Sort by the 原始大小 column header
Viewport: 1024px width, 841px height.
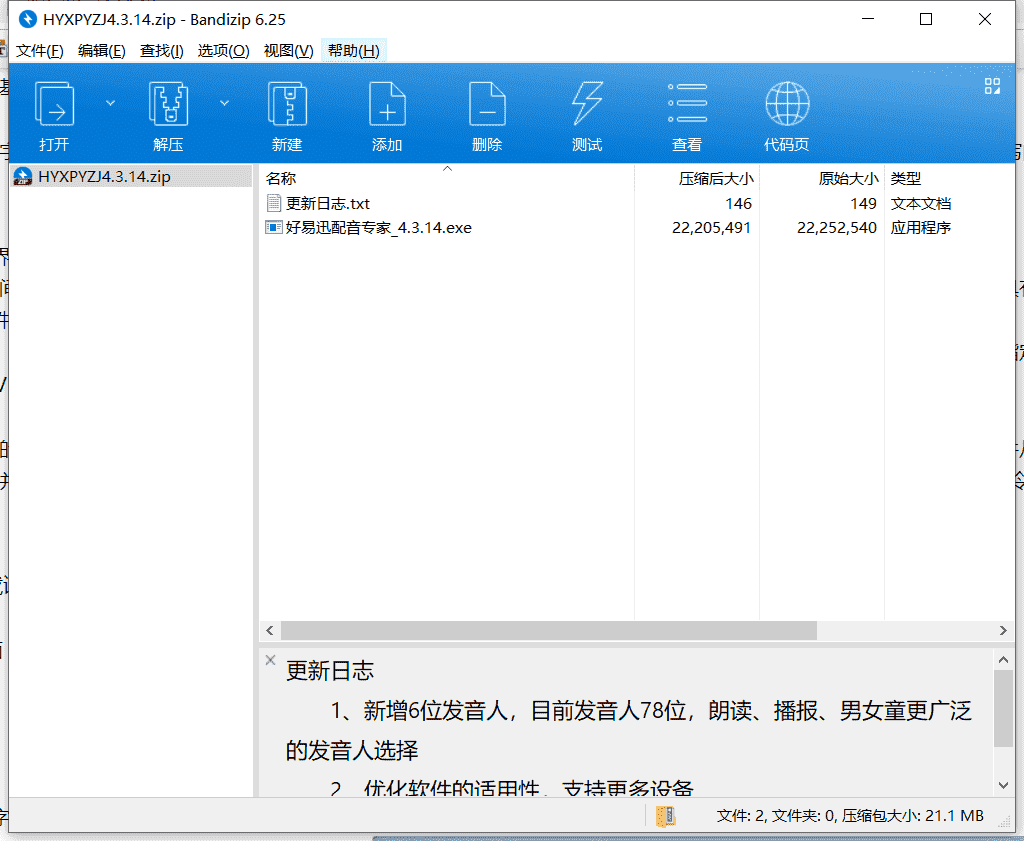point(848,178)
